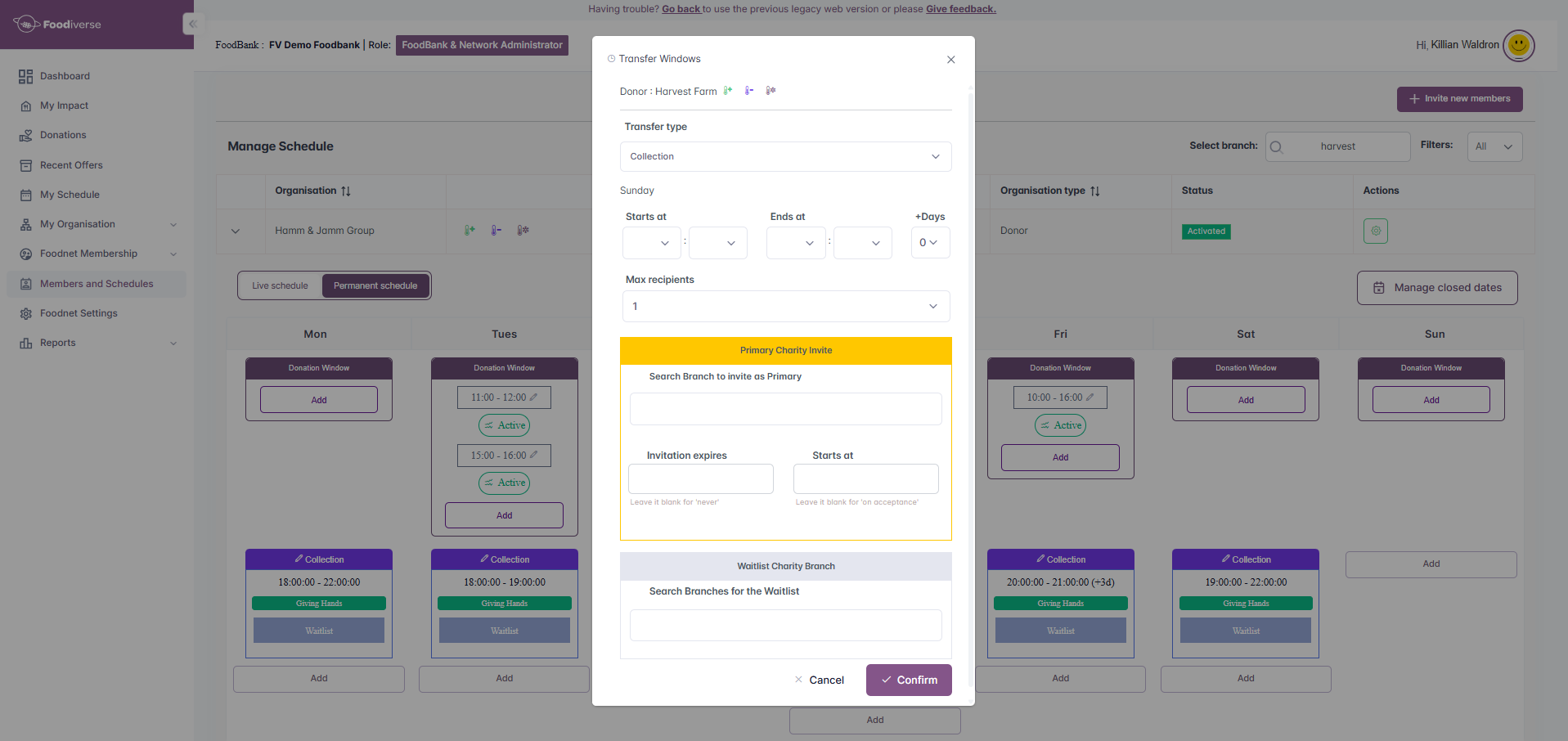This screenshot has height=741, width=1568.
Task: Click the Confirm button
Action: coord(909,680)
